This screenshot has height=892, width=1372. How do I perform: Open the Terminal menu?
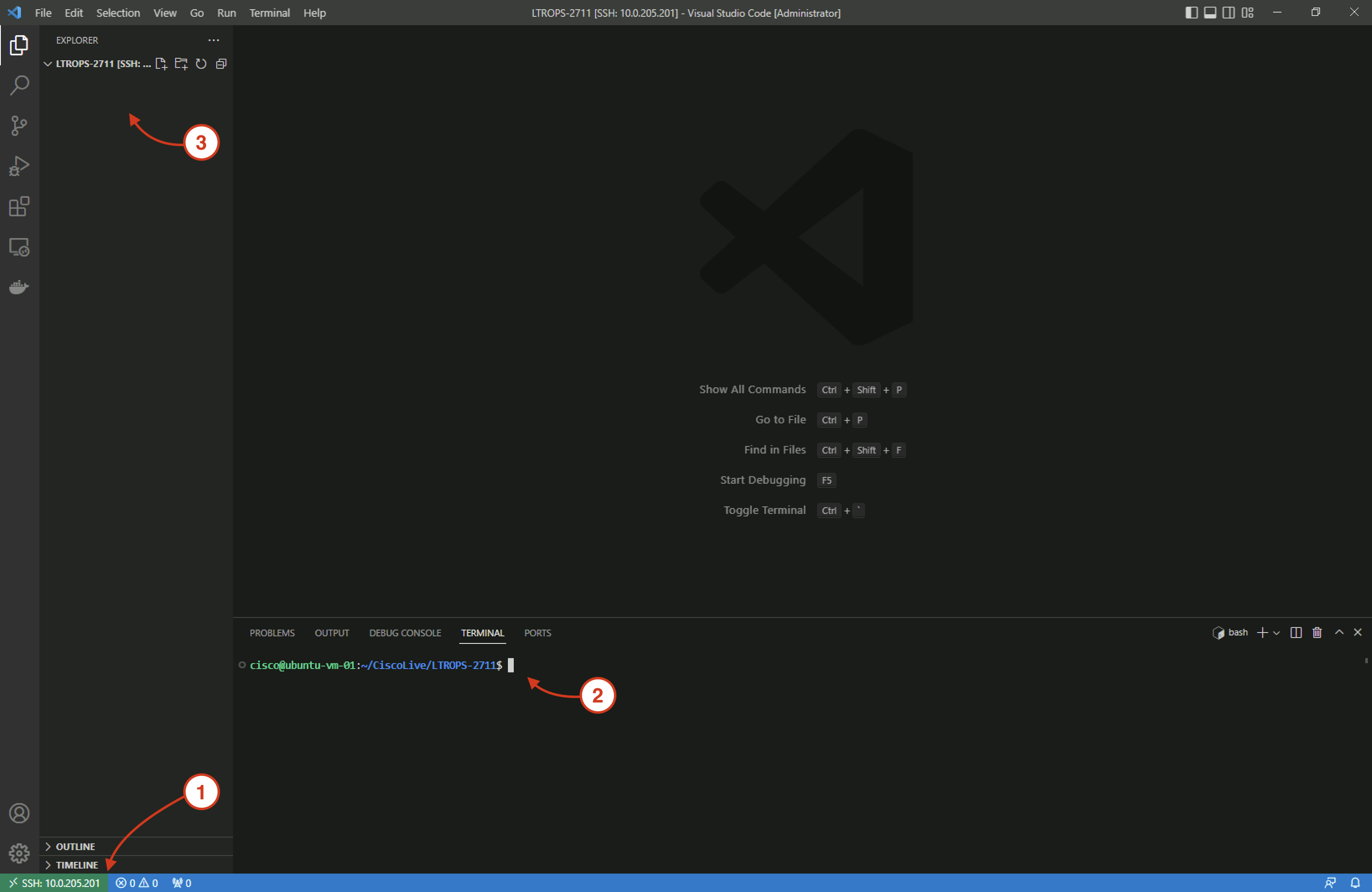pyautogui.click(x=270, y=13)
